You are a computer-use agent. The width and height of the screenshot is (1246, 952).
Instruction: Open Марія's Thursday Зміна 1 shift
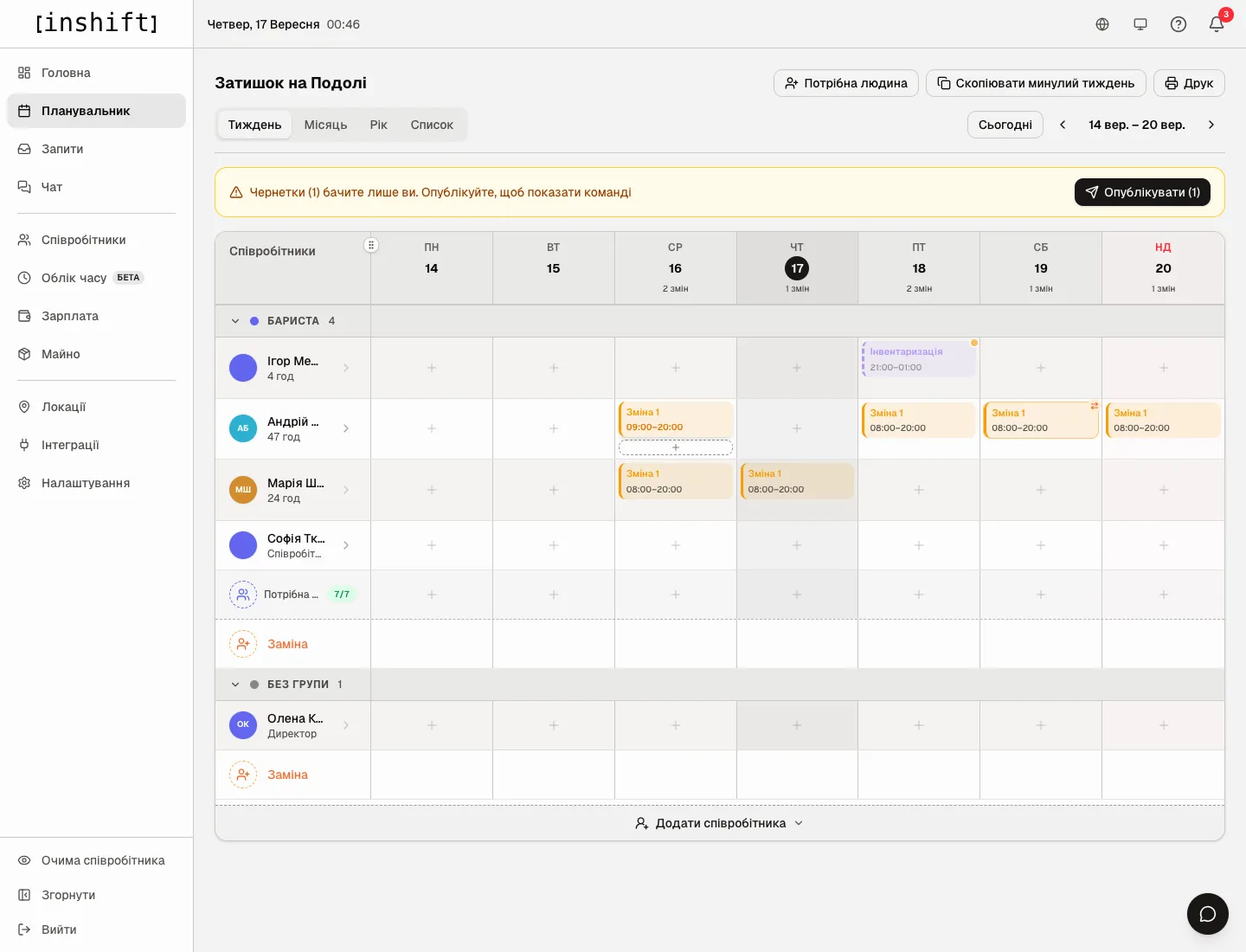[797, 481]
